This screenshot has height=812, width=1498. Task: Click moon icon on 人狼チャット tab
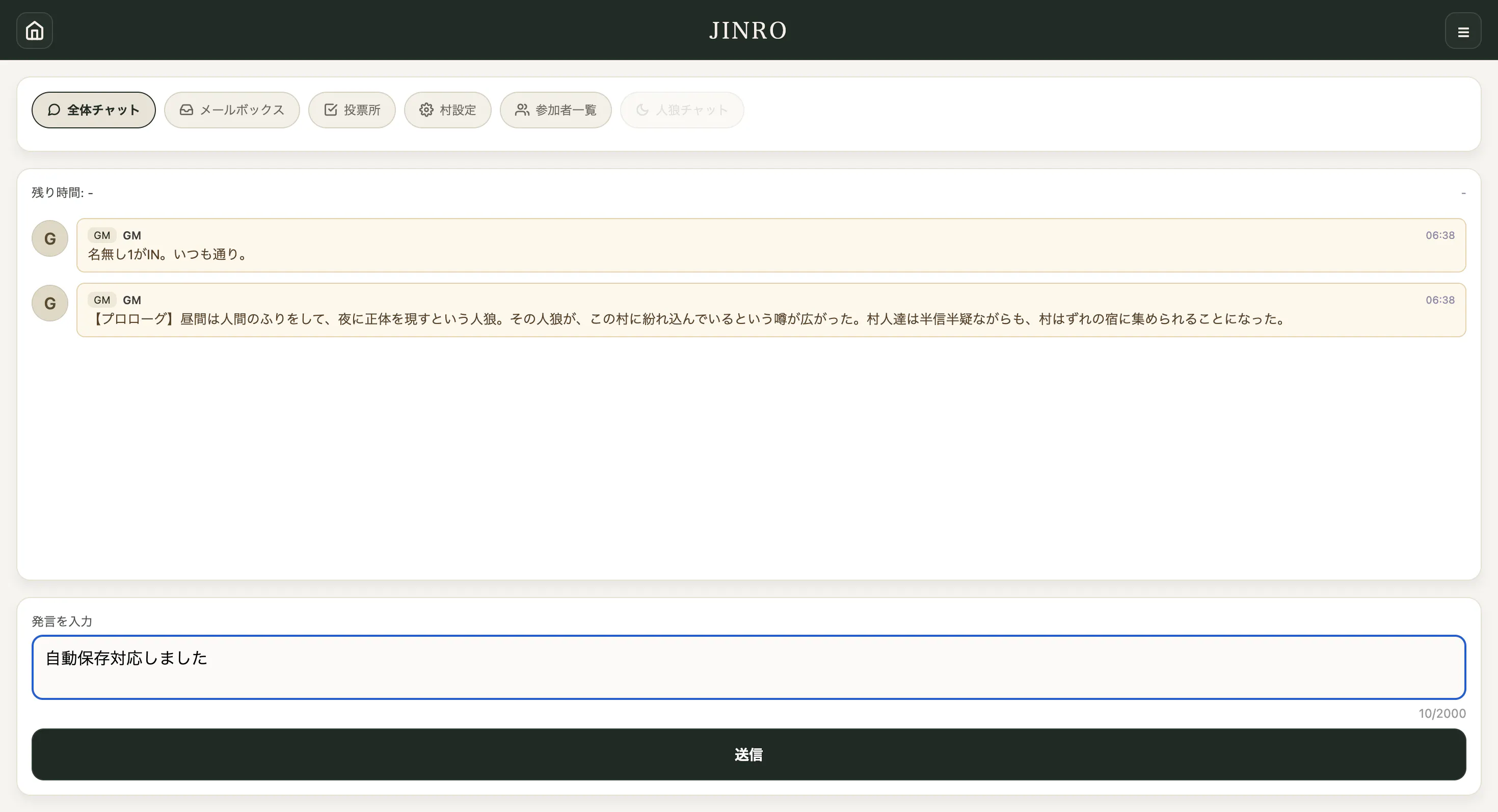click(642, 110)
